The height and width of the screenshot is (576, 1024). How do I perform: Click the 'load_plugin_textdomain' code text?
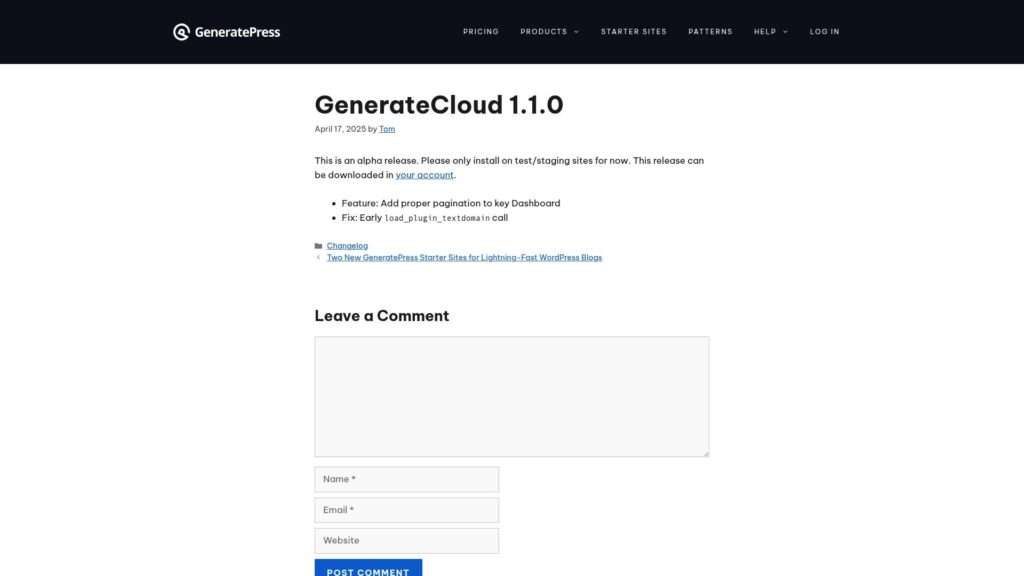point(437,218)
